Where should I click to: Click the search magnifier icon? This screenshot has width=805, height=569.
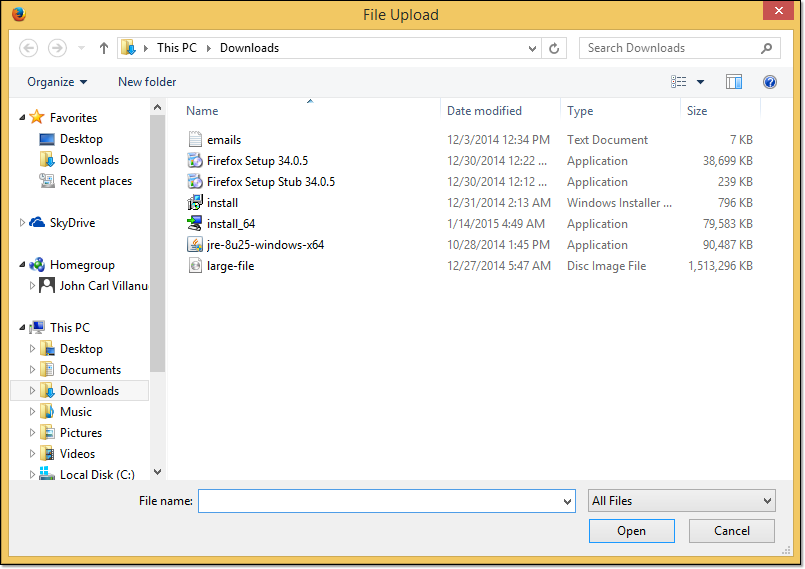[766, 48]
